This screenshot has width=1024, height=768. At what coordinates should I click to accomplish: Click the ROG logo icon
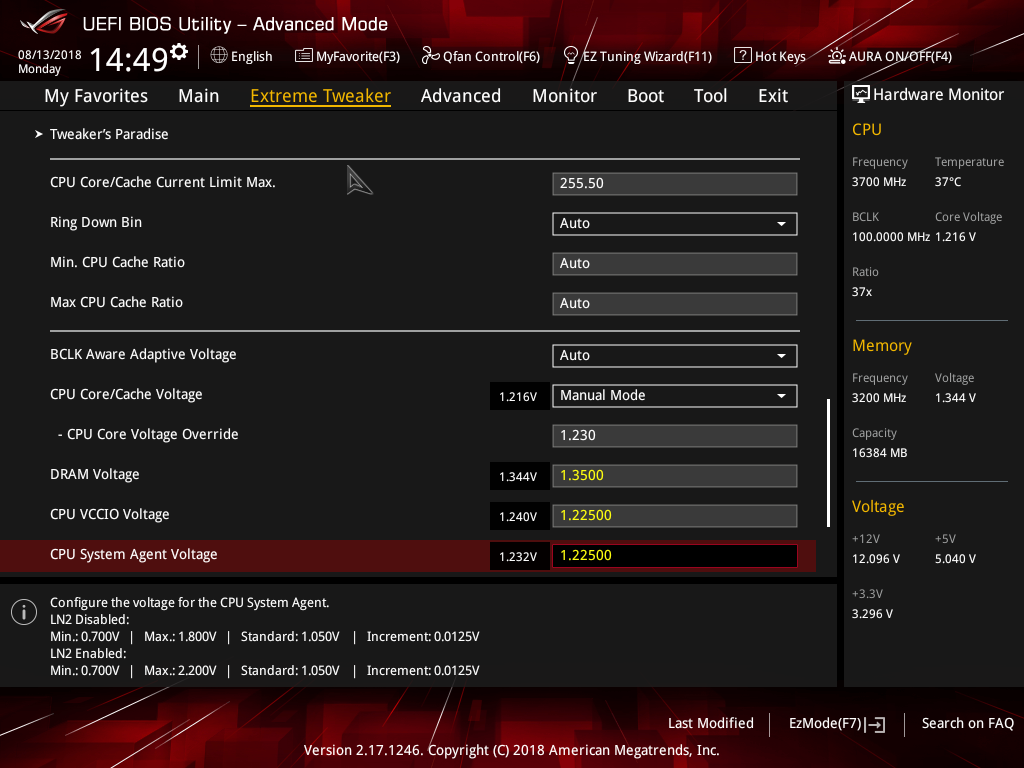pos(44,23)
